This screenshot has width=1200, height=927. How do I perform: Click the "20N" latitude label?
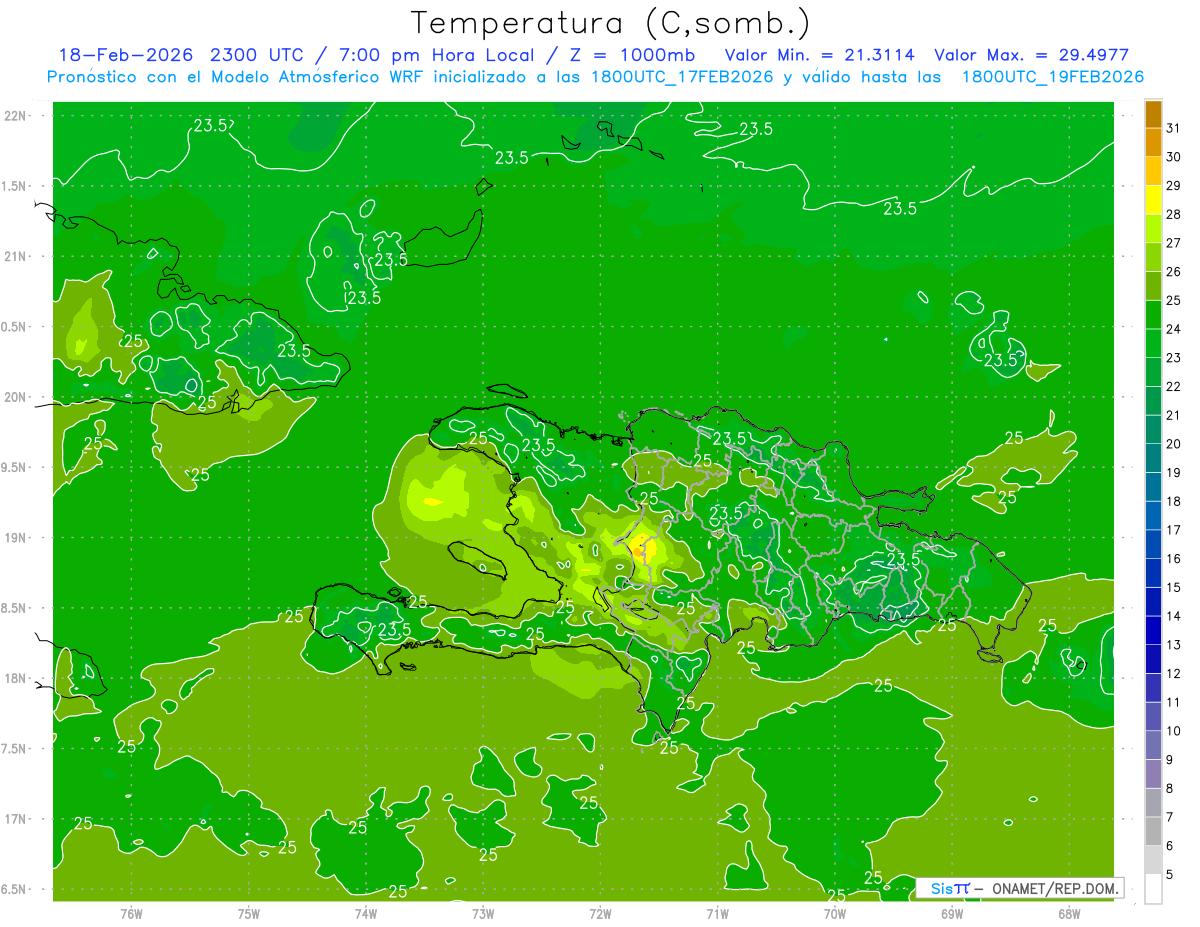click(15, 397)
